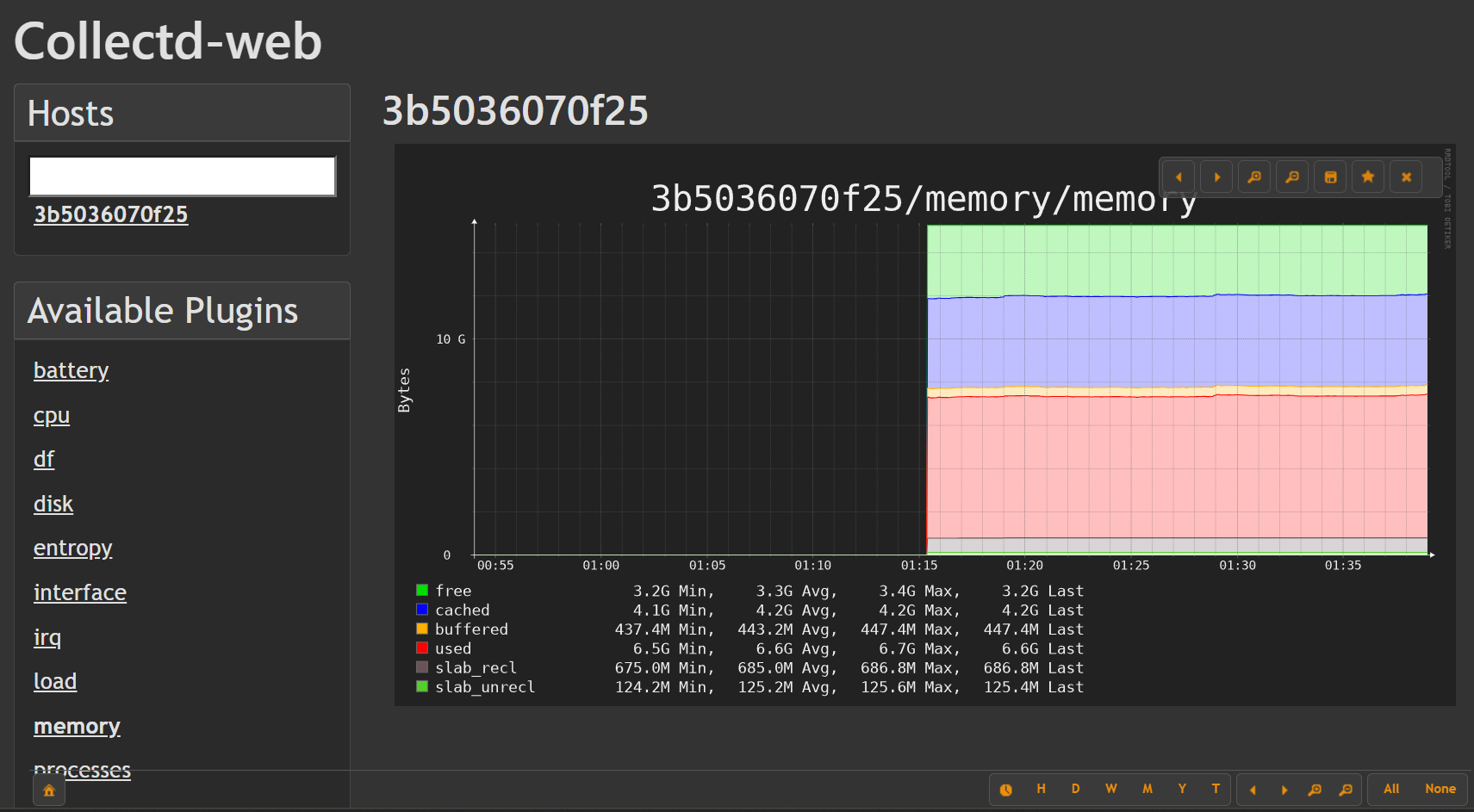Select None in bottom toolbar

(1440, 789)
